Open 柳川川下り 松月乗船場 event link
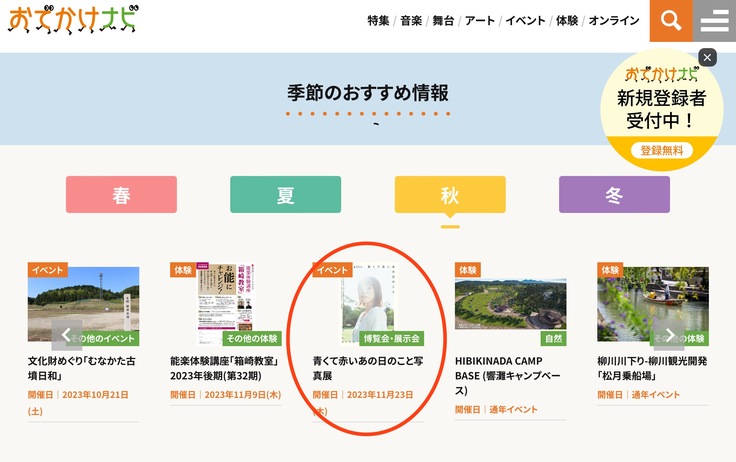The width and height of the screenshot is (736, 462). 652,367
